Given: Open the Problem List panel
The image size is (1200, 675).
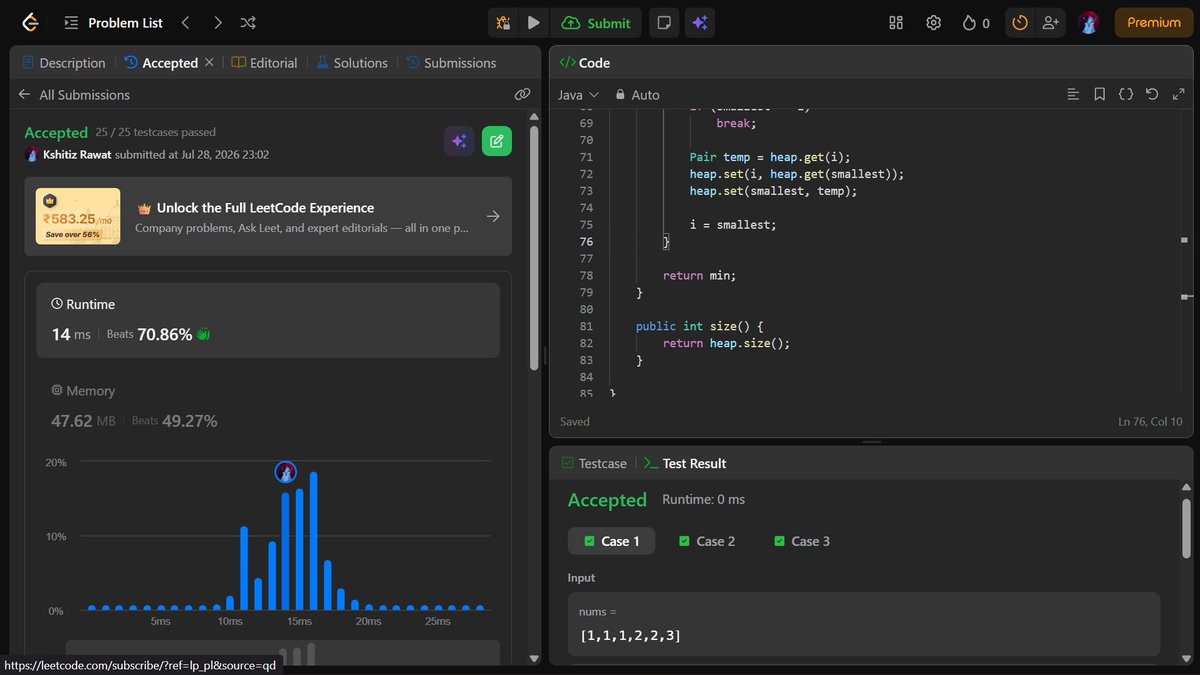Looking at the screenshot, I should (x=111, y=22).
